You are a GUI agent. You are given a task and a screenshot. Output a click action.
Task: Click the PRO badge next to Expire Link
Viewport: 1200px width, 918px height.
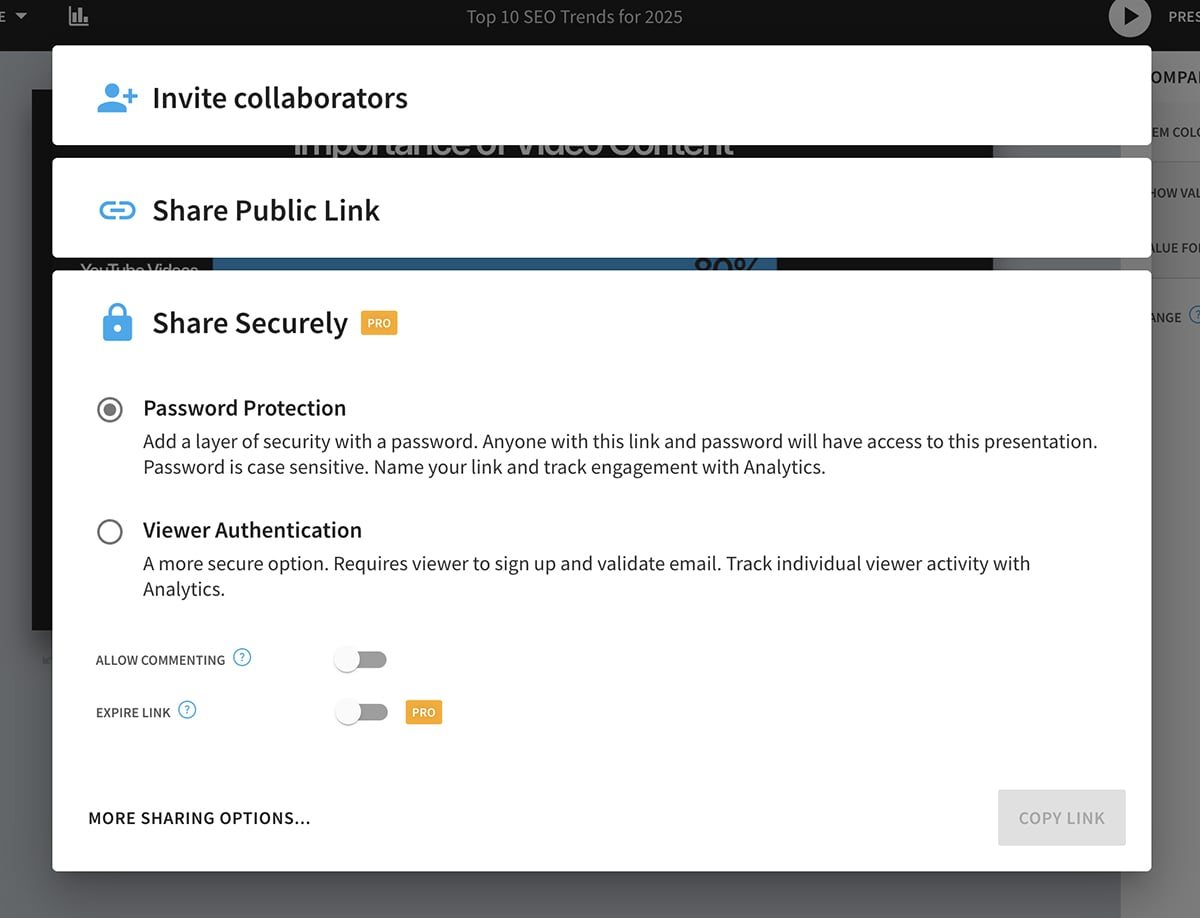423,712
